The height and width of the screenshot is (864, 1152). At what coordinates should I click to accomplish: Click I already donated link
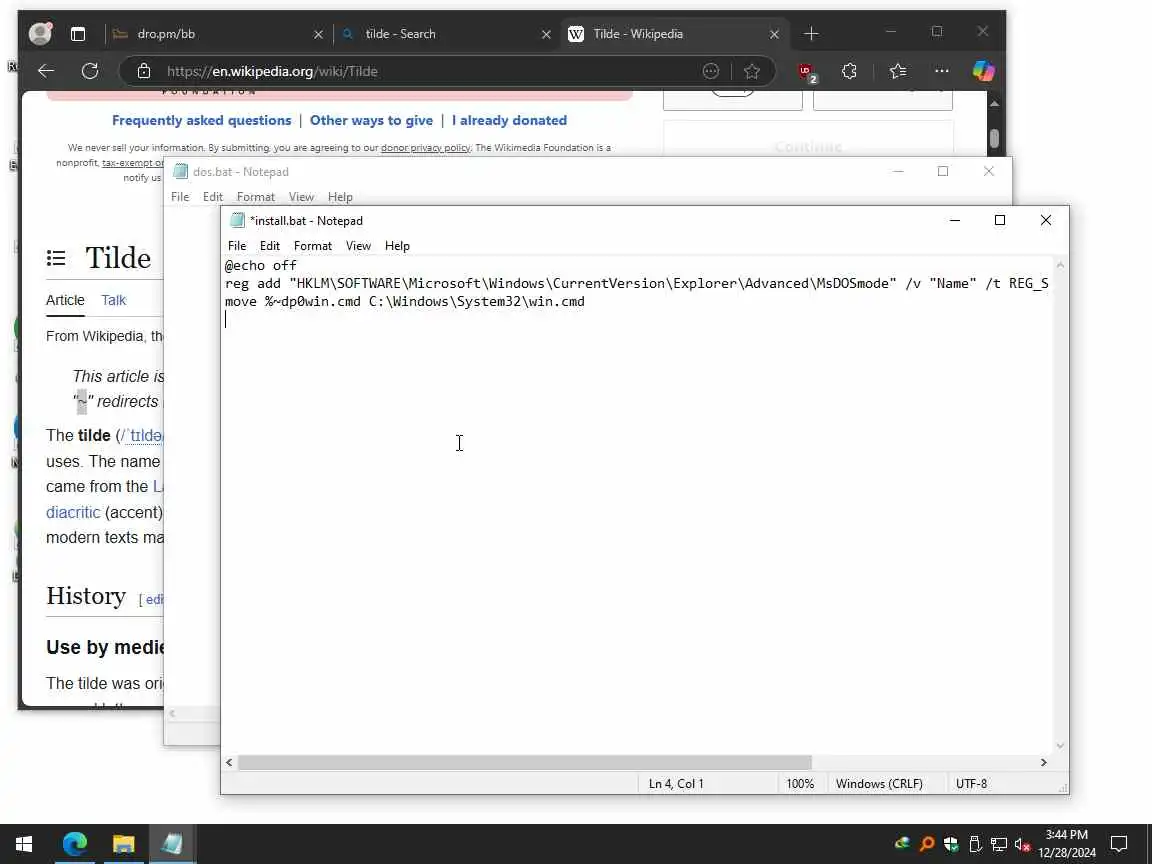(509, 120)
